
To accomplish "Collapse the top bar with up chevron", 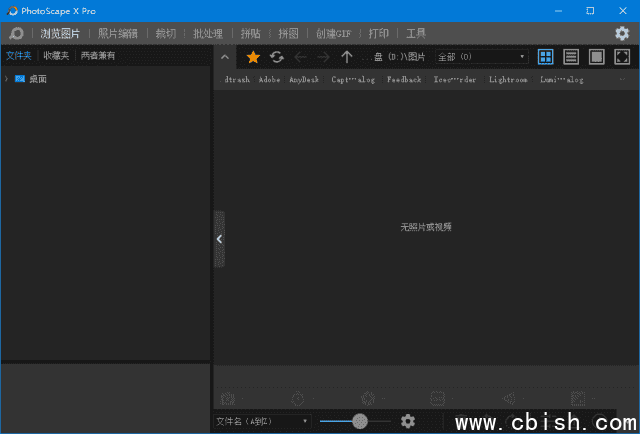I will click(225, 57).
